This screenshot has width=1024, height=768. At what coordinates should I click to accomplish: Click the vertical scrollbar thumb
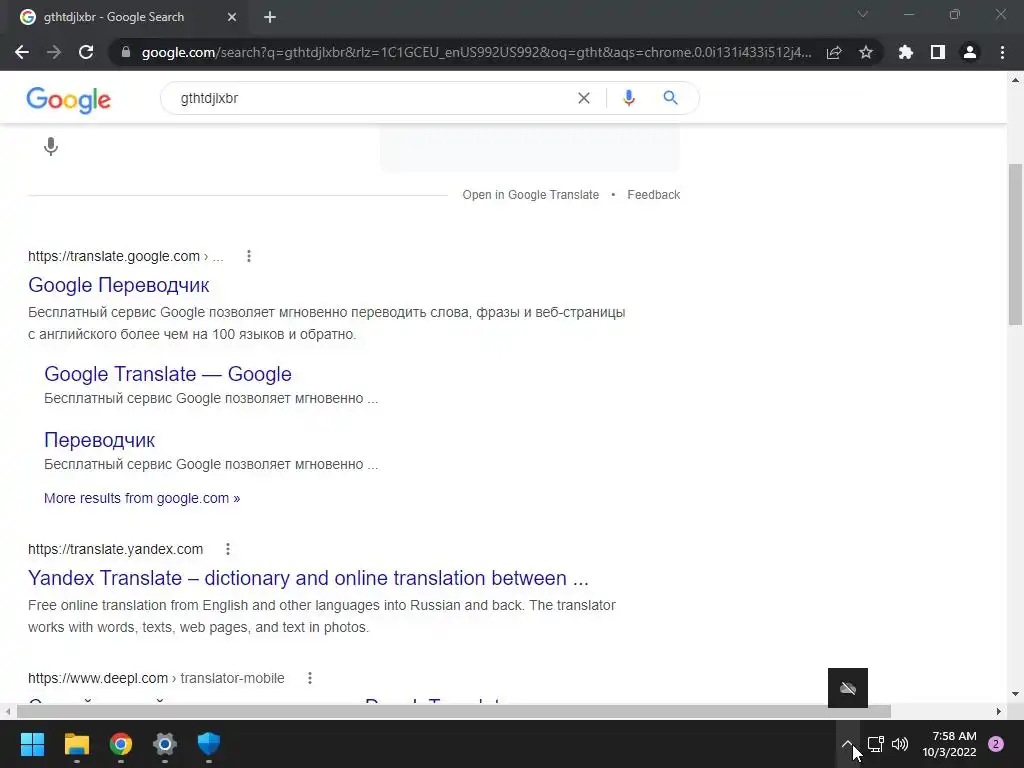[x=1015, y=245]
